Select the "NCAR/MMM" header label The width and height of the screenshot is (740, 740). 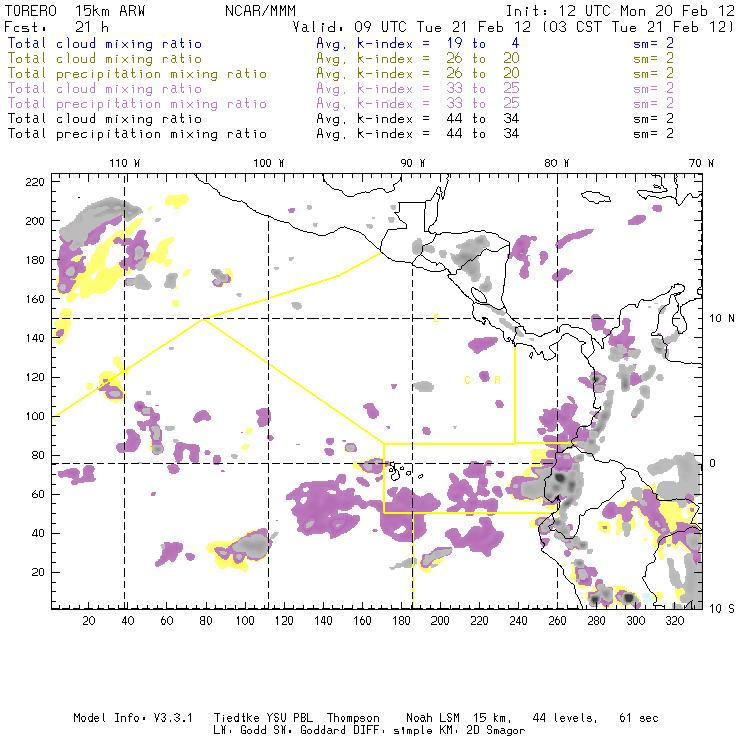(260, 11)
